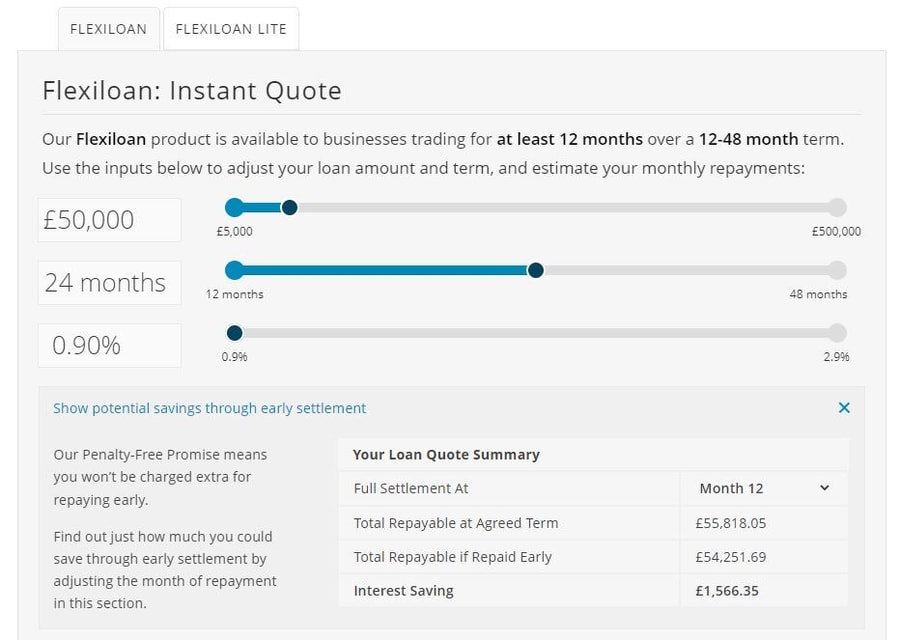Click the dropdown chevron beside Month 12
Viewport: 900px width, 640px height.
click(x=824, y=488)
